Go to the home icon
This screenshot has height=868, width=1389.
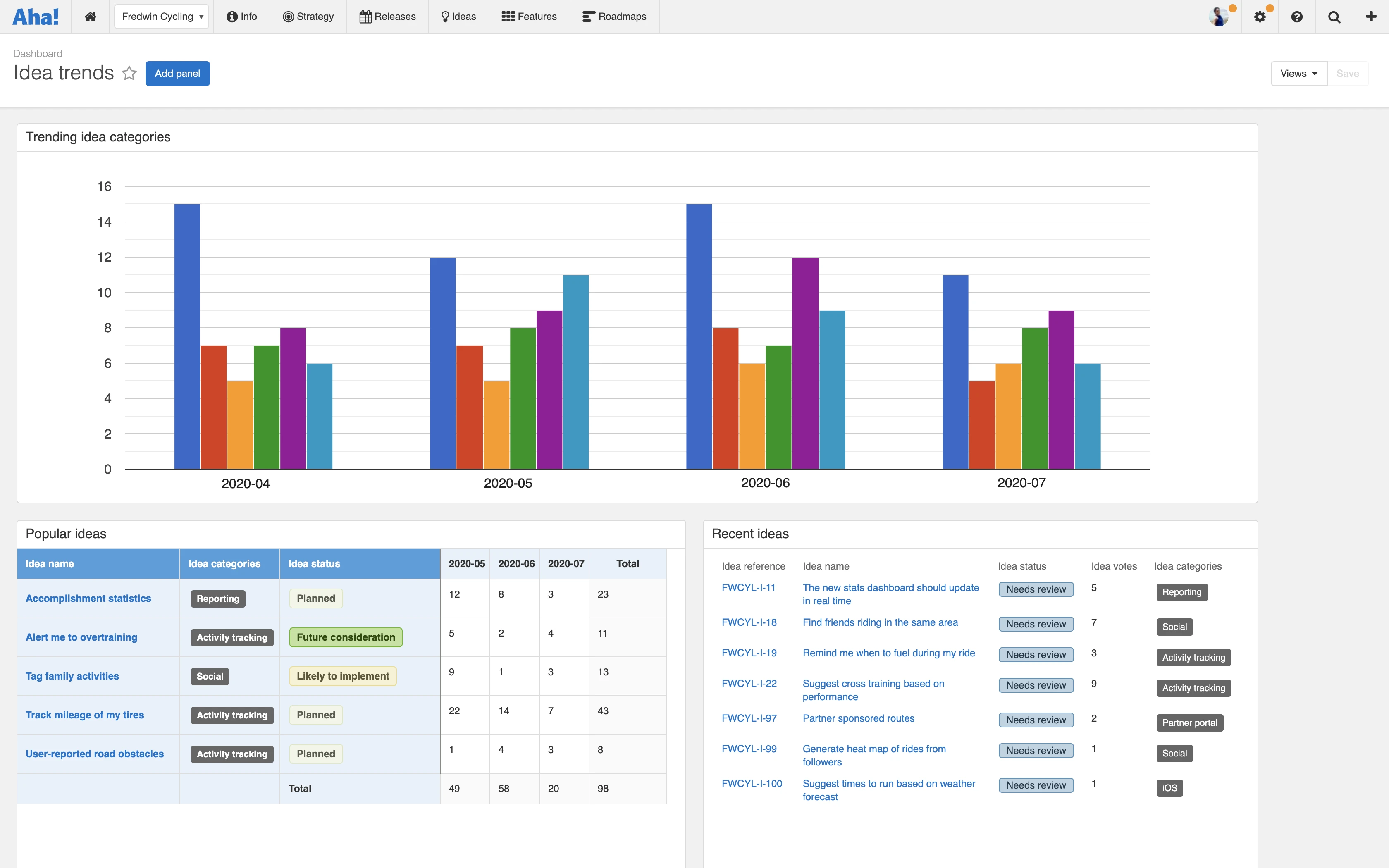click(90, 17)
